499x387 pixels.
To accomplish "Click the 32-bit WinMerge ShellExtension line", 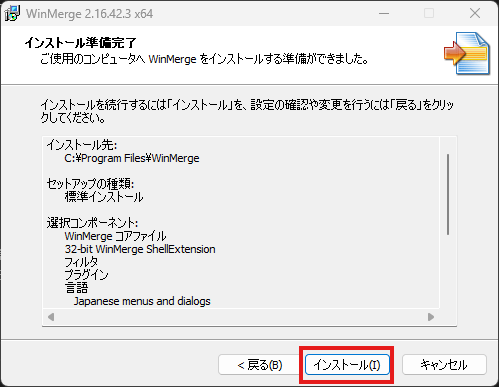I will [x=140, y=249].
